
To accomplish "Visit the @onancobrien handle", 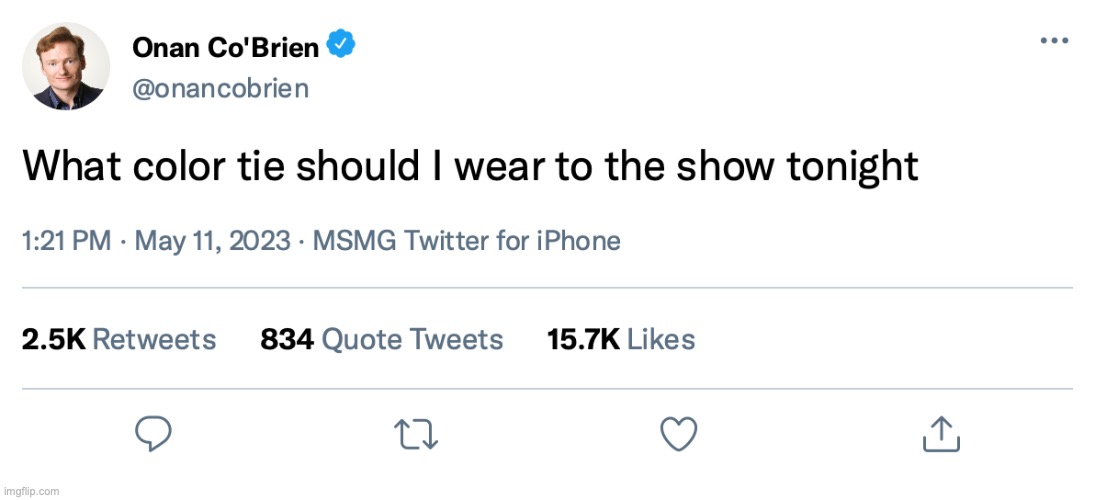I will [x=220, y=88].
